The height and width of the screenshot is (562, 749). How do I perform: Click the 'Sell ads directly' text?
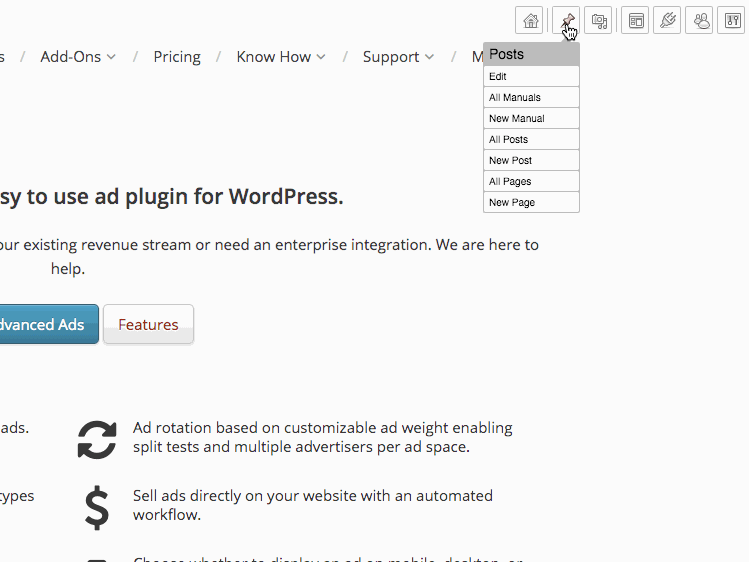312,505
